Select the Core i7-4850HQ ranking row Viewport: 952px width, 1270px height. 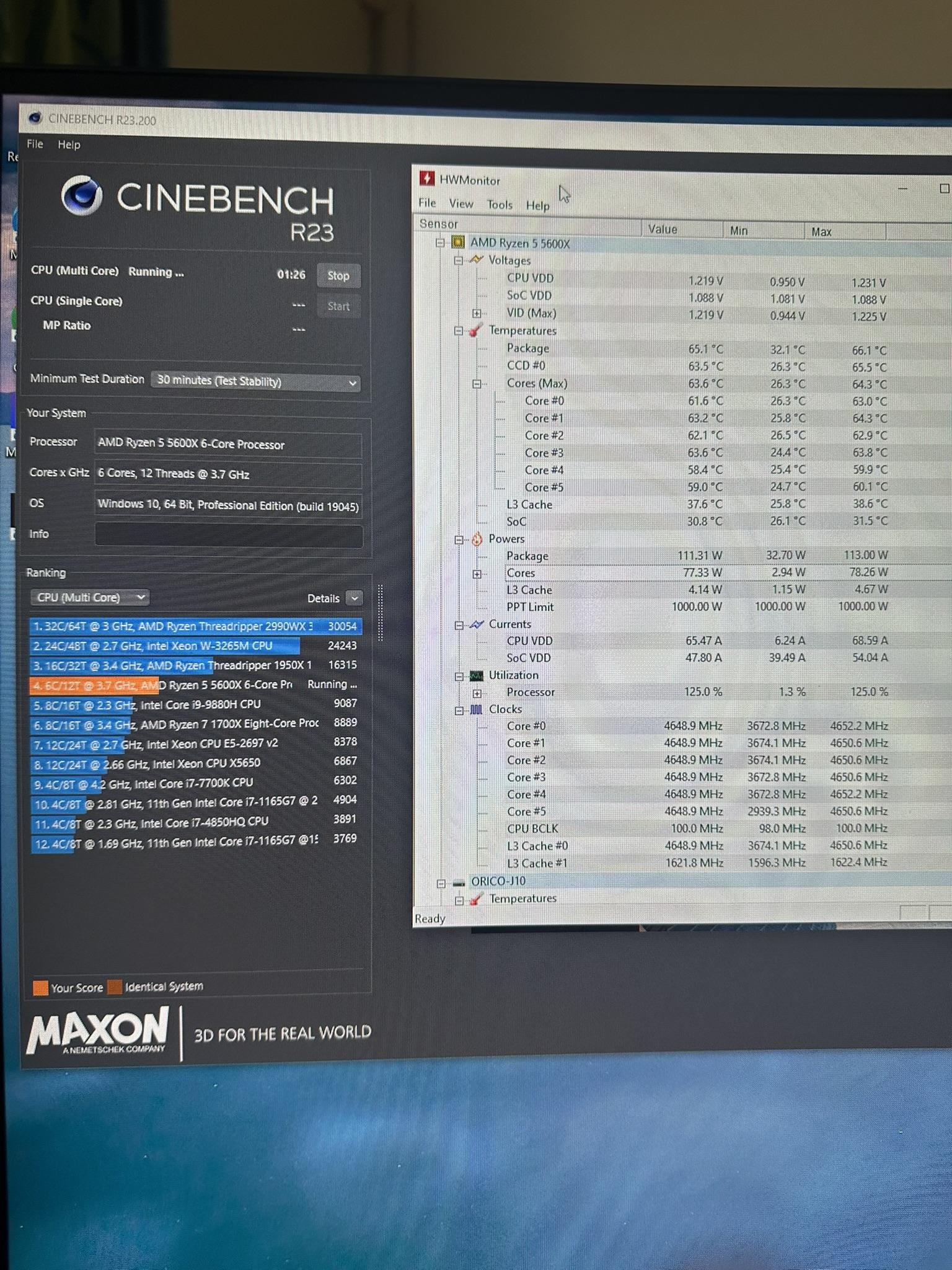click(195, 821)
